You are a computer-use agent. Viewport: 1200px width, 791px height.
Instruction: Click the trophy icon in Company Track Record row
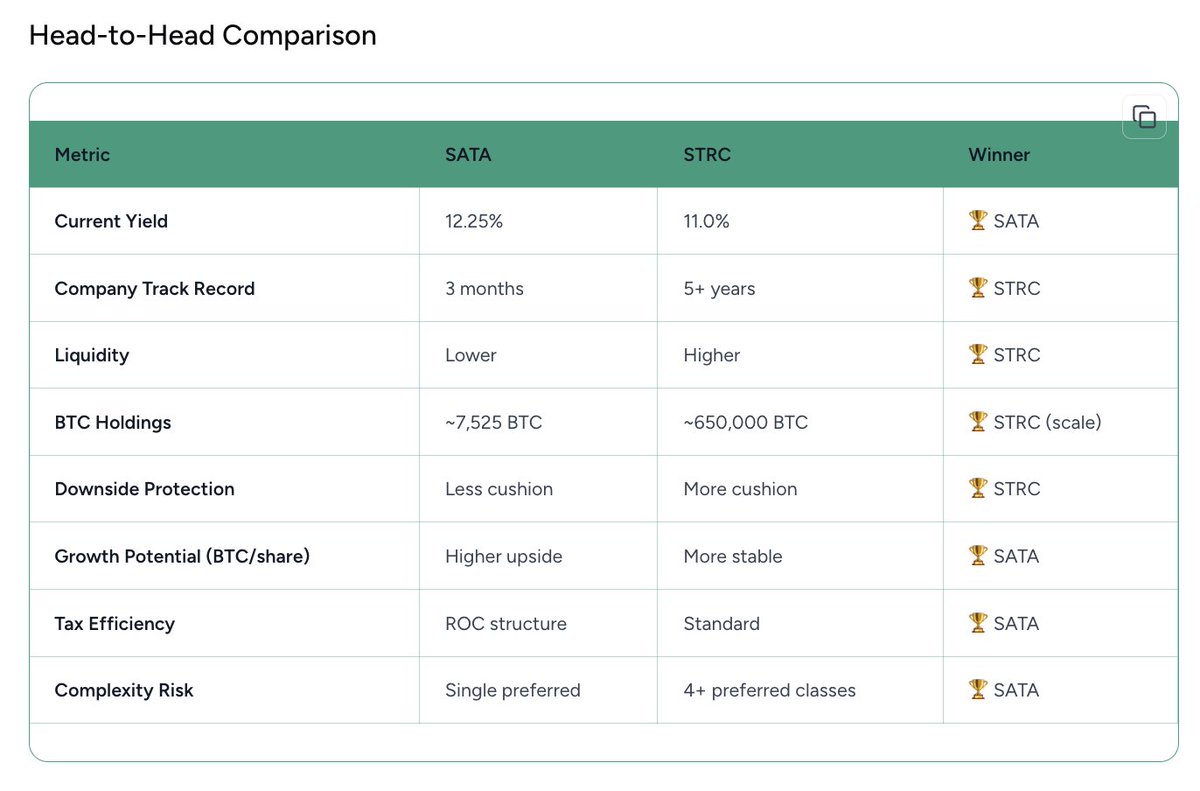(978, 288)
